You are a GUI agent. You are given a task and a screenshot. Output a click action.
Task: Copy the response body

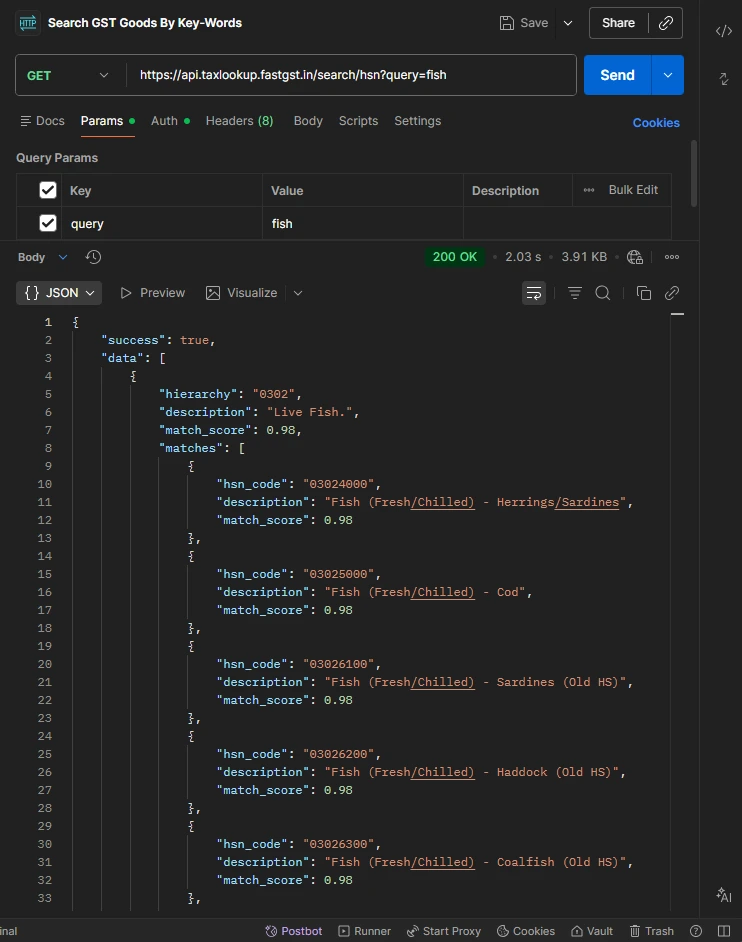[x=643, y=293]
